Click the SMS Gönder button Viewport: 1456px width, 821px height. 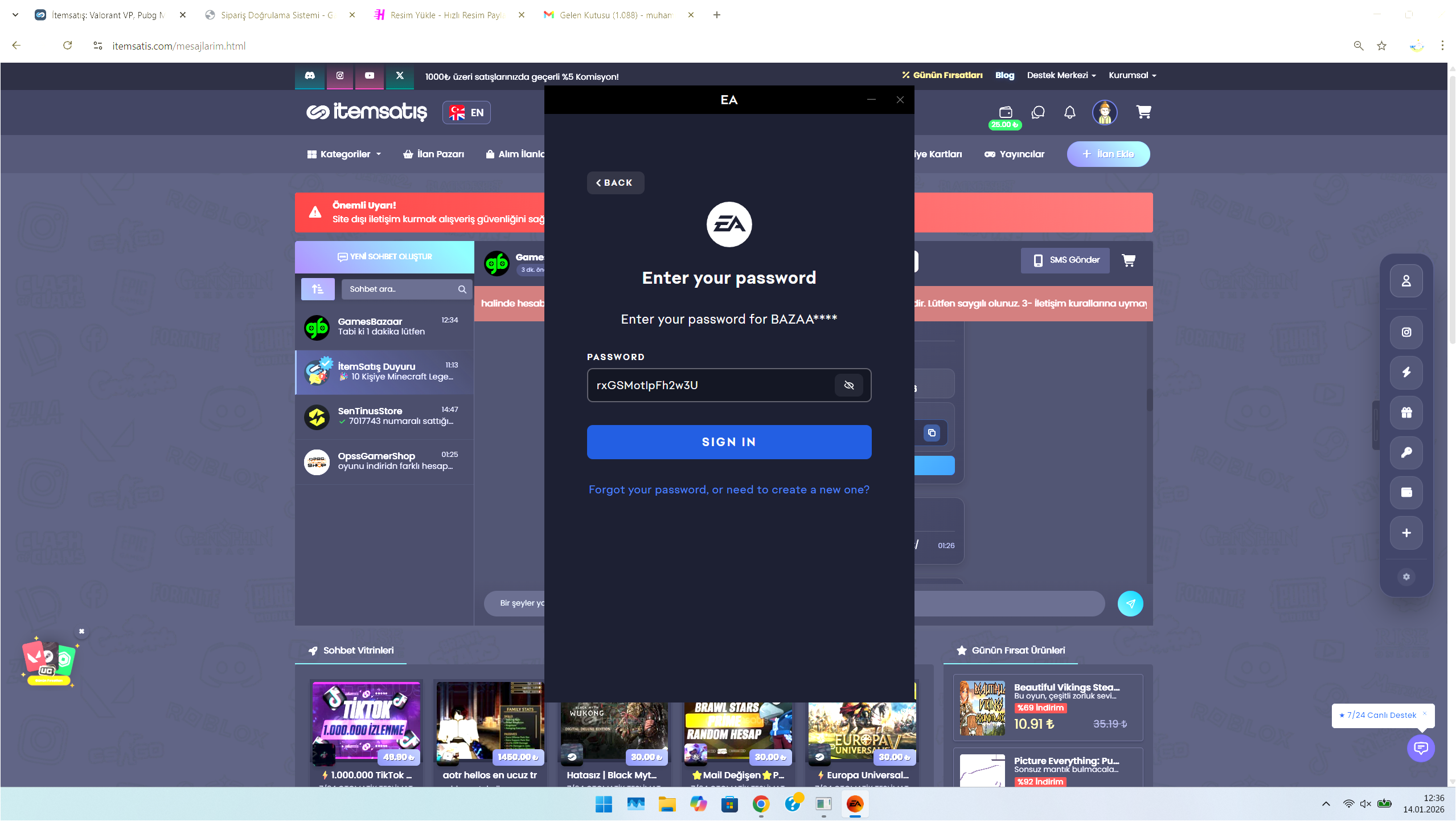click(1065, 260)
